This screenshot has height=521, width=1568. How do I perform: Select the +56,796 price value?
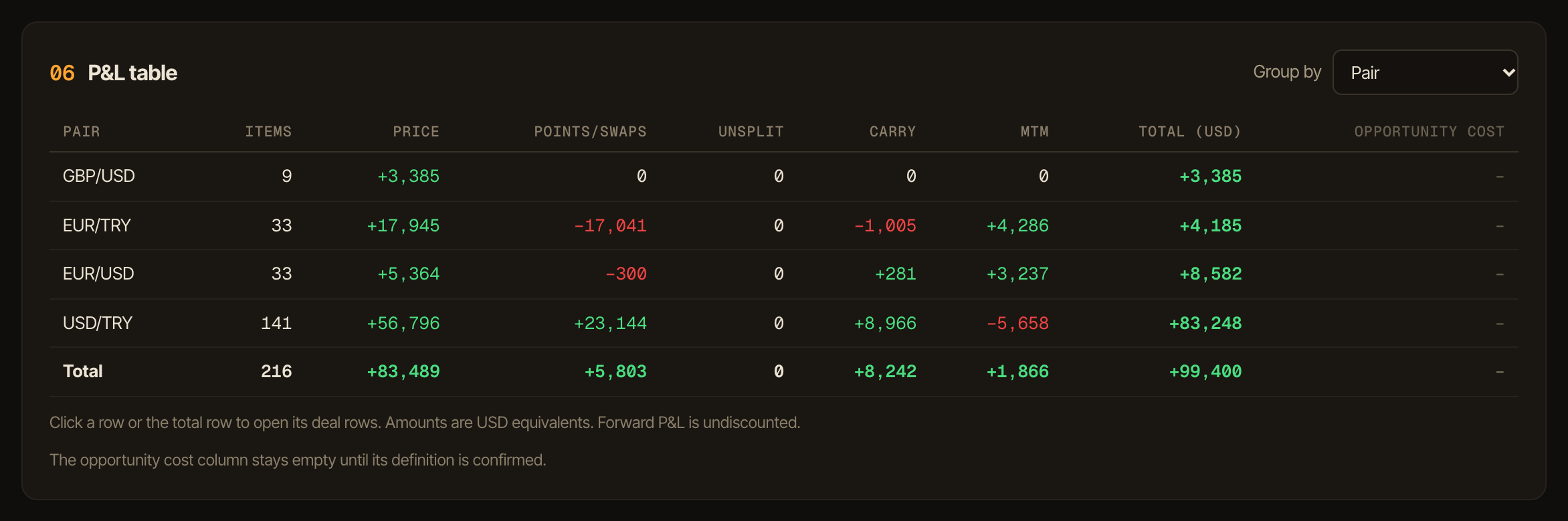pos(403,324)
